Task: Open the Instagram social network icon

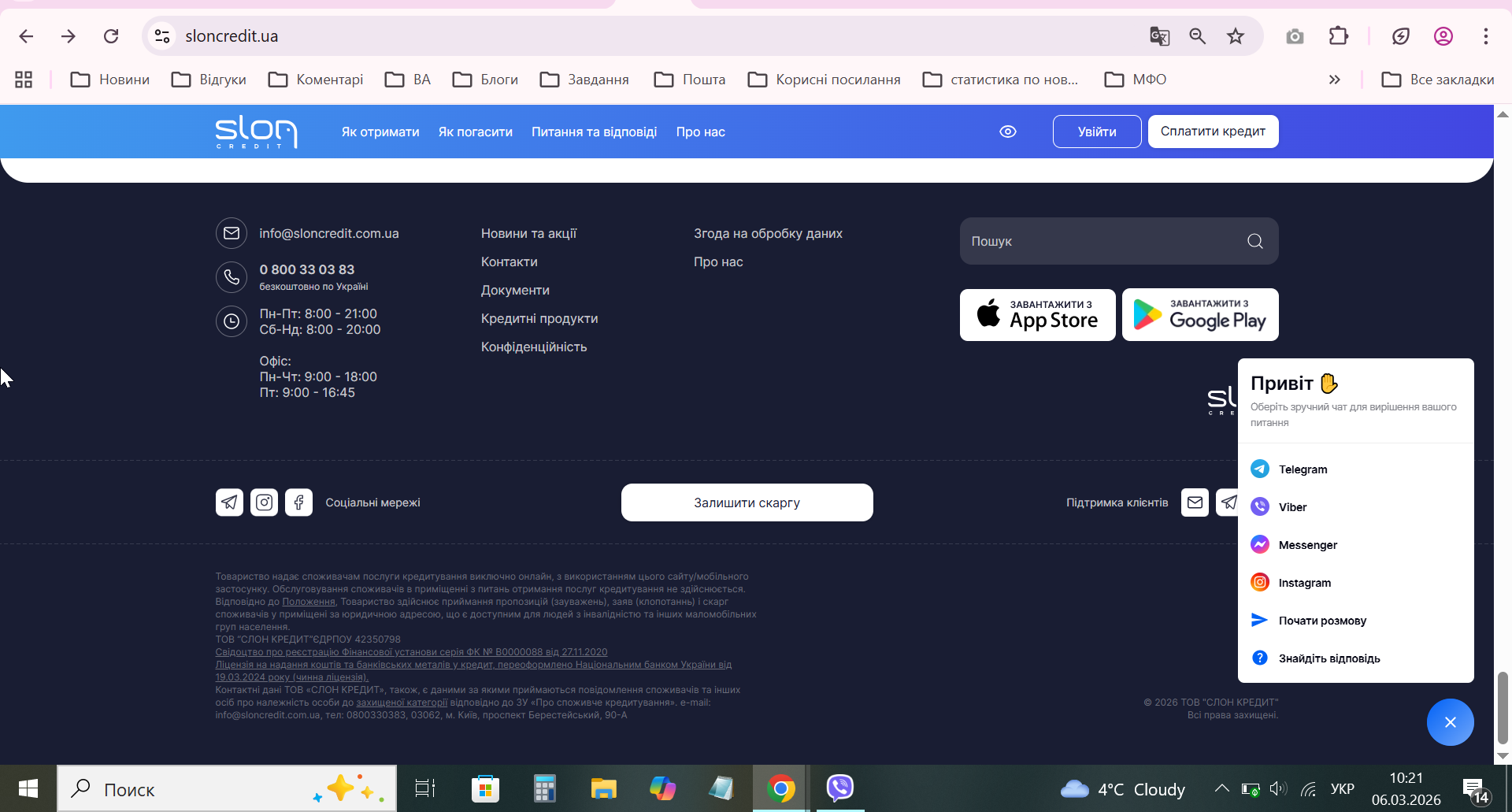Action: pos(264,502)
